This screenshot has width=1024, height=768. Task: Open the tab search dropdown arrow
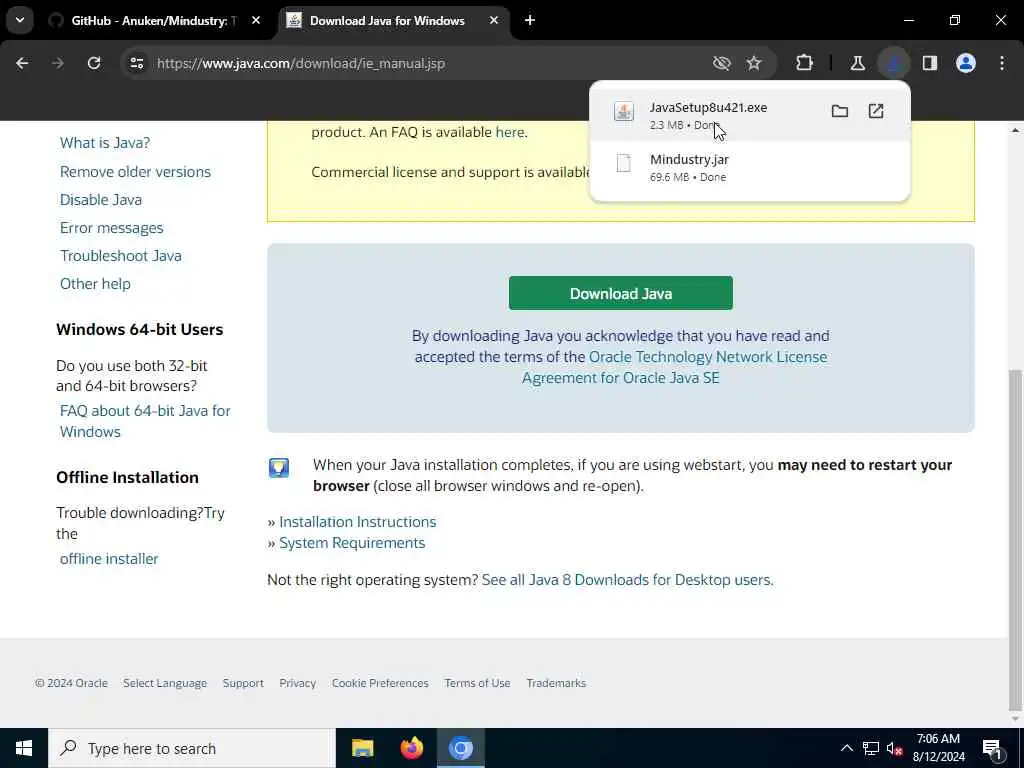click(x=20, y=20)
